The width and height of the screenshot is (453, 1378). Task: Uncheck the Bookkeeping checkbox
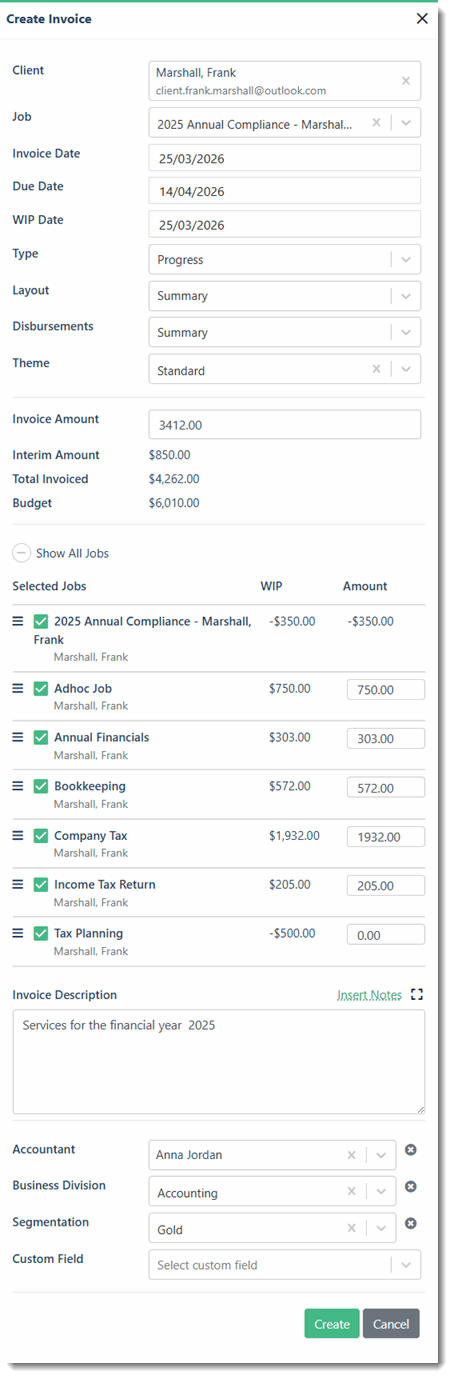click(x=41, y=786)
